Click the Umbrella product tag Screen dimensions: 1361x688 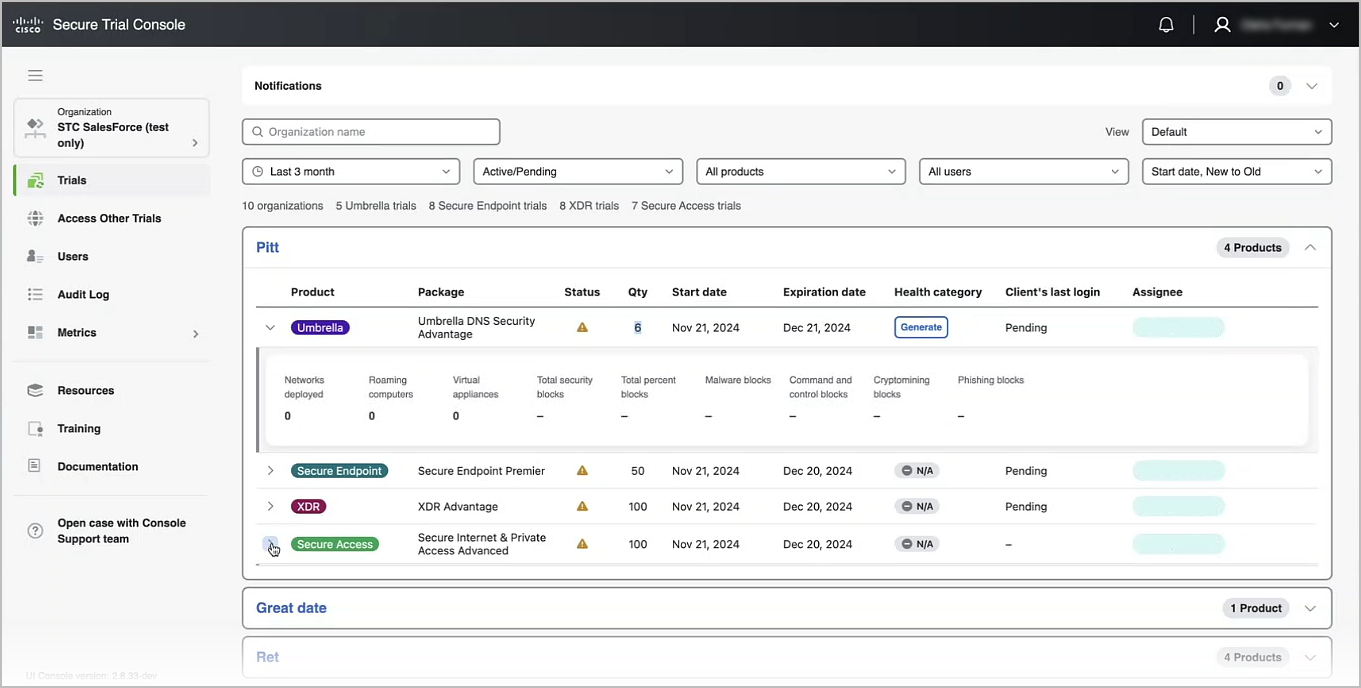320,327
